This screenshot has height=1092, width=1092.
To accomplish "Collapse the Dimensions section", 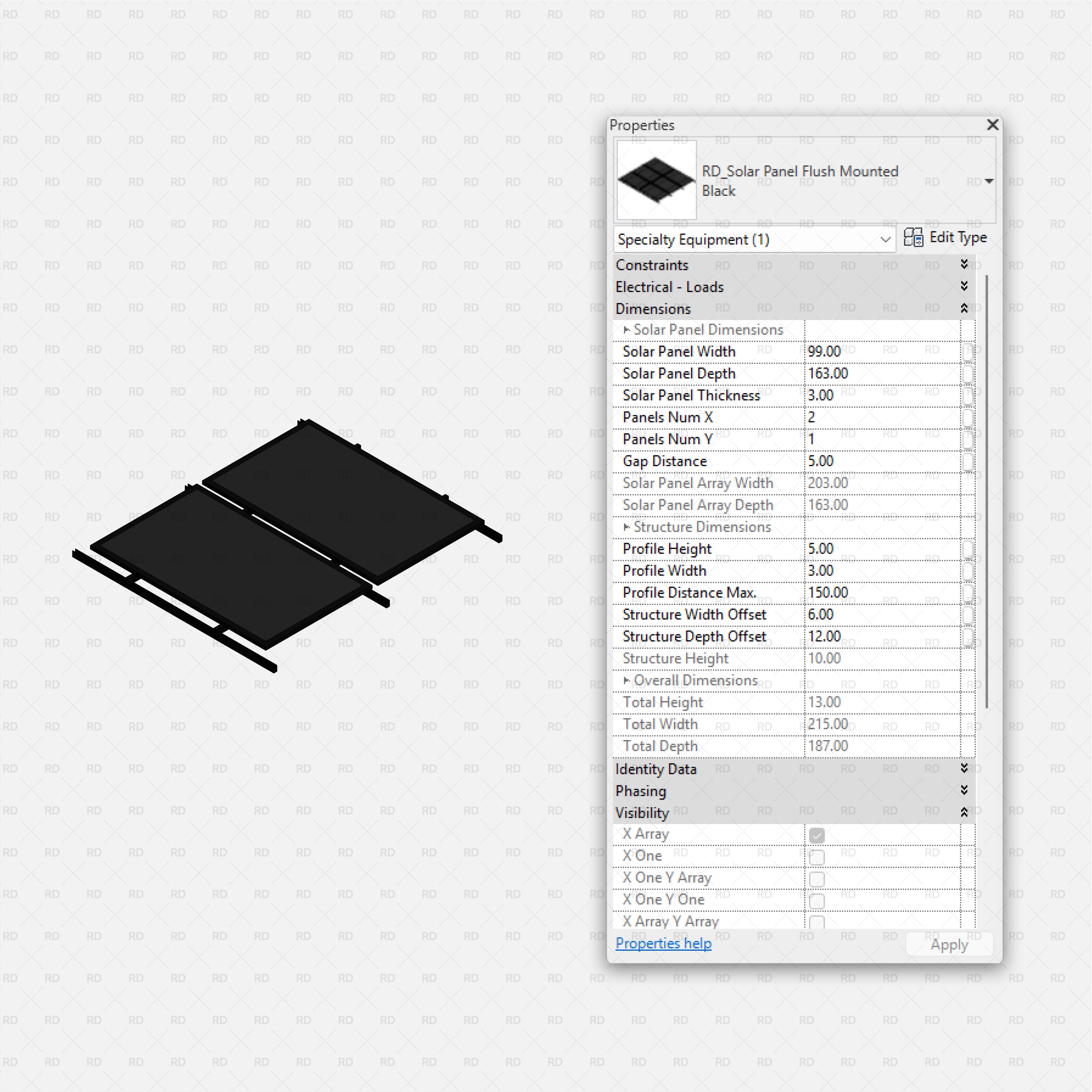I will point(964,308).
